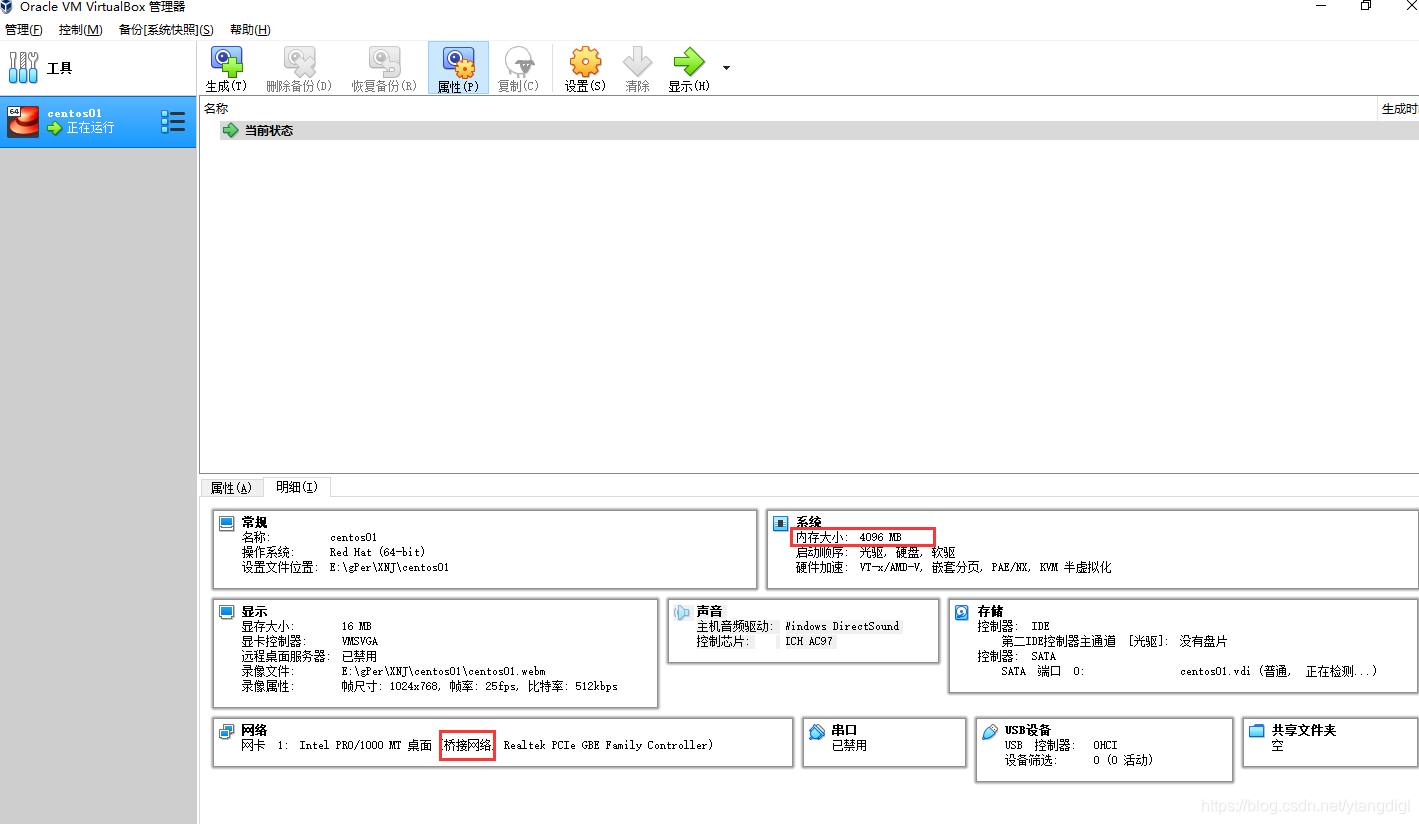
Task: Click the 网络 section heading link
Action: pos(254,730)
